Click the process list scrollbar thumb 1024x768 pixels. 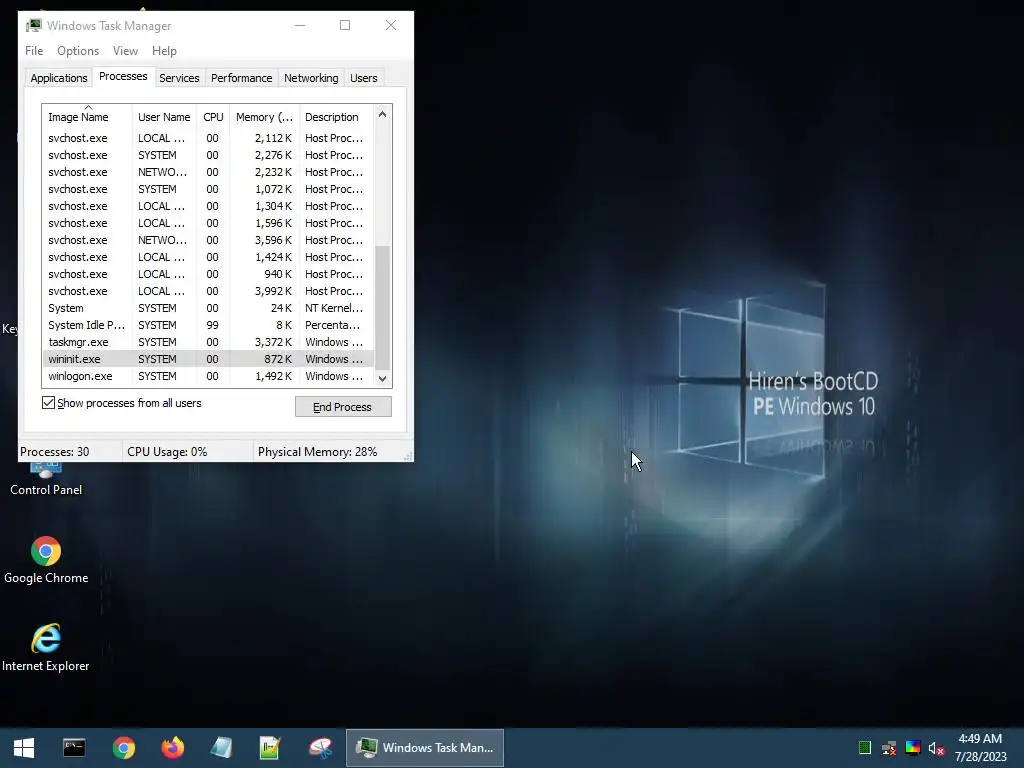(x=383, y=308)
